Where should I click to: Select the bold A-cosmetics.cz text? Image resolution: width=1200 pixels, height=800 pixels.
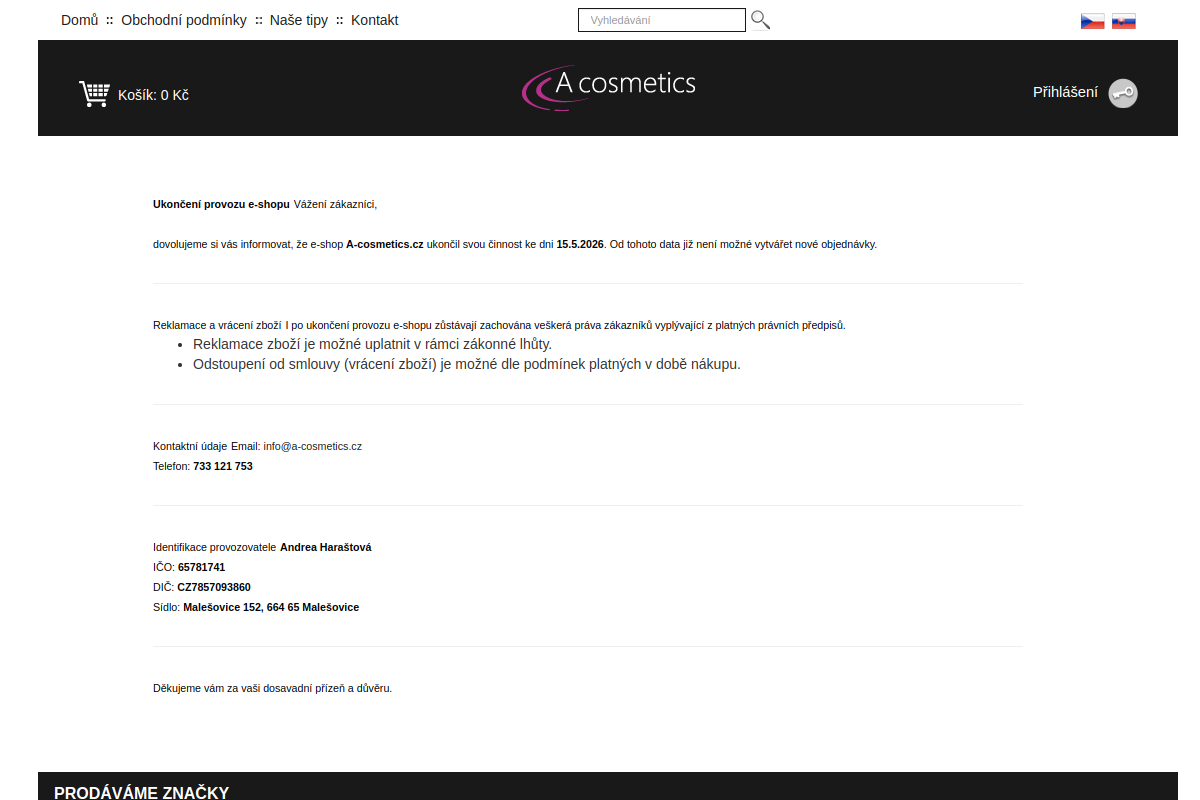click(x=385, y=244)
